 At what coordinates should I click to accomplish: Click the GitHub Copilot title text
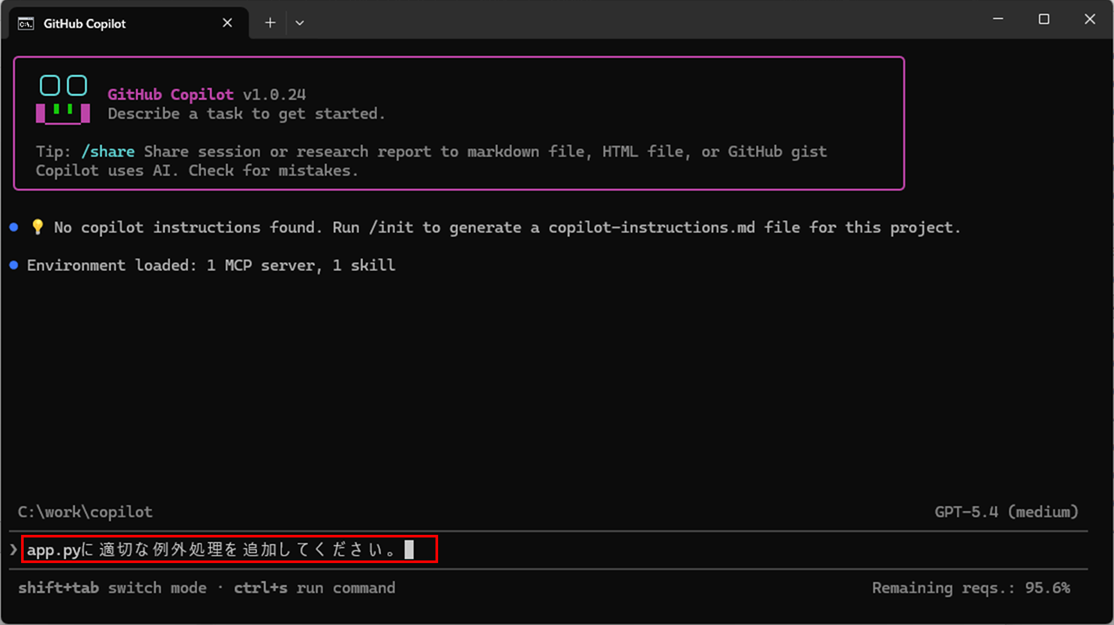coord(170,95)
